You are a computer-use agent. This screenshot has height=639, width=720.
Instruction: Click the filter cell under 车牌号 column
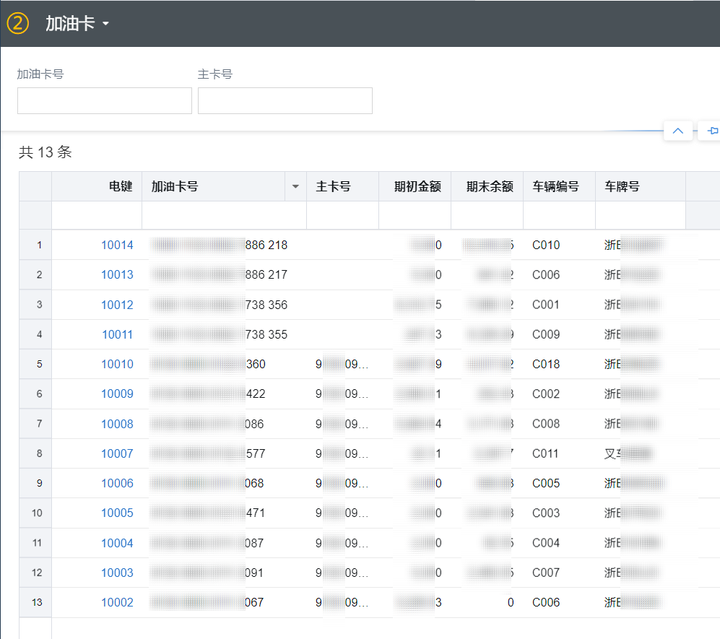pos(641,215)
